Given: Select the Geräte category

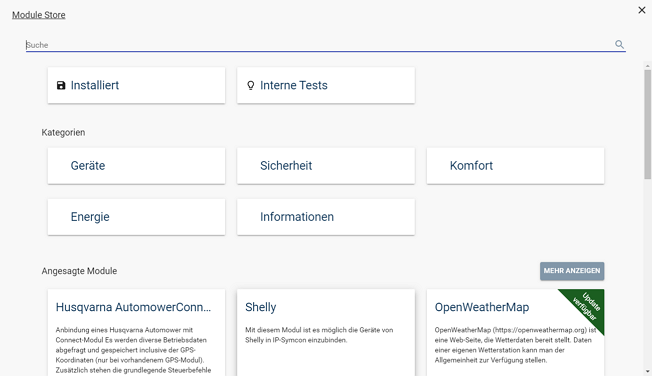Looking at the screenshot, I should 136,166.
